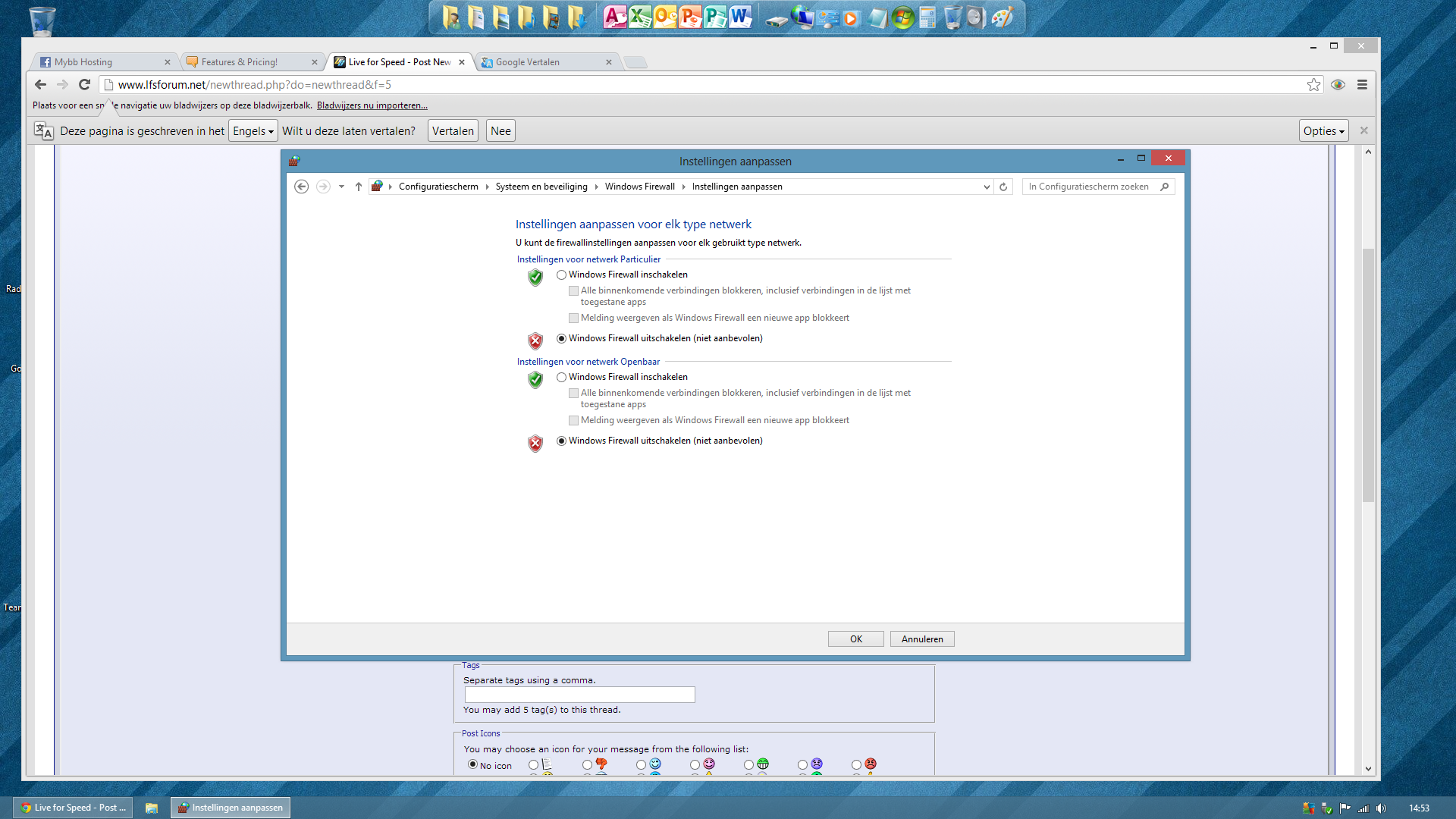Screen dimensions: 1456x819
Task: Open Calculator icon in the dock
Action: pos(927,17)
